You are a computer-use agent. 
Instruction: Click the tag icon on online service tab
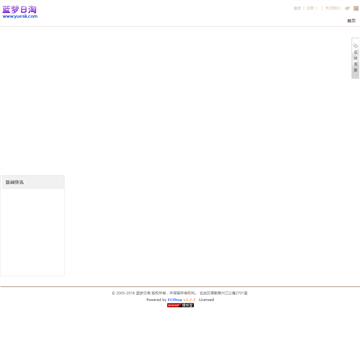355,46
